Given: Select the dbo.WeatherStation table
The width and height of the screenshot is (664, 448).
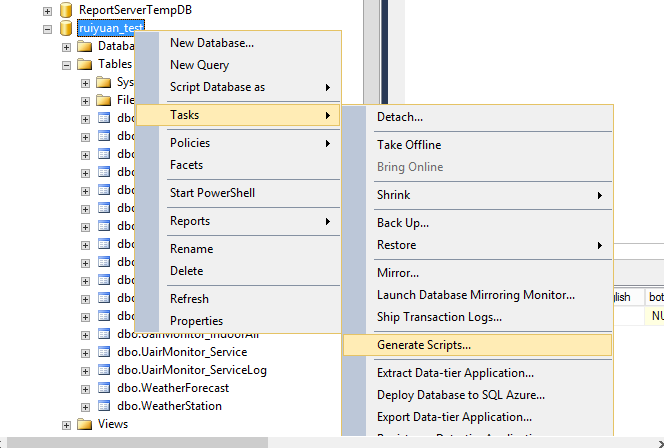Looking at the screenshot, I should pos(169,406).
